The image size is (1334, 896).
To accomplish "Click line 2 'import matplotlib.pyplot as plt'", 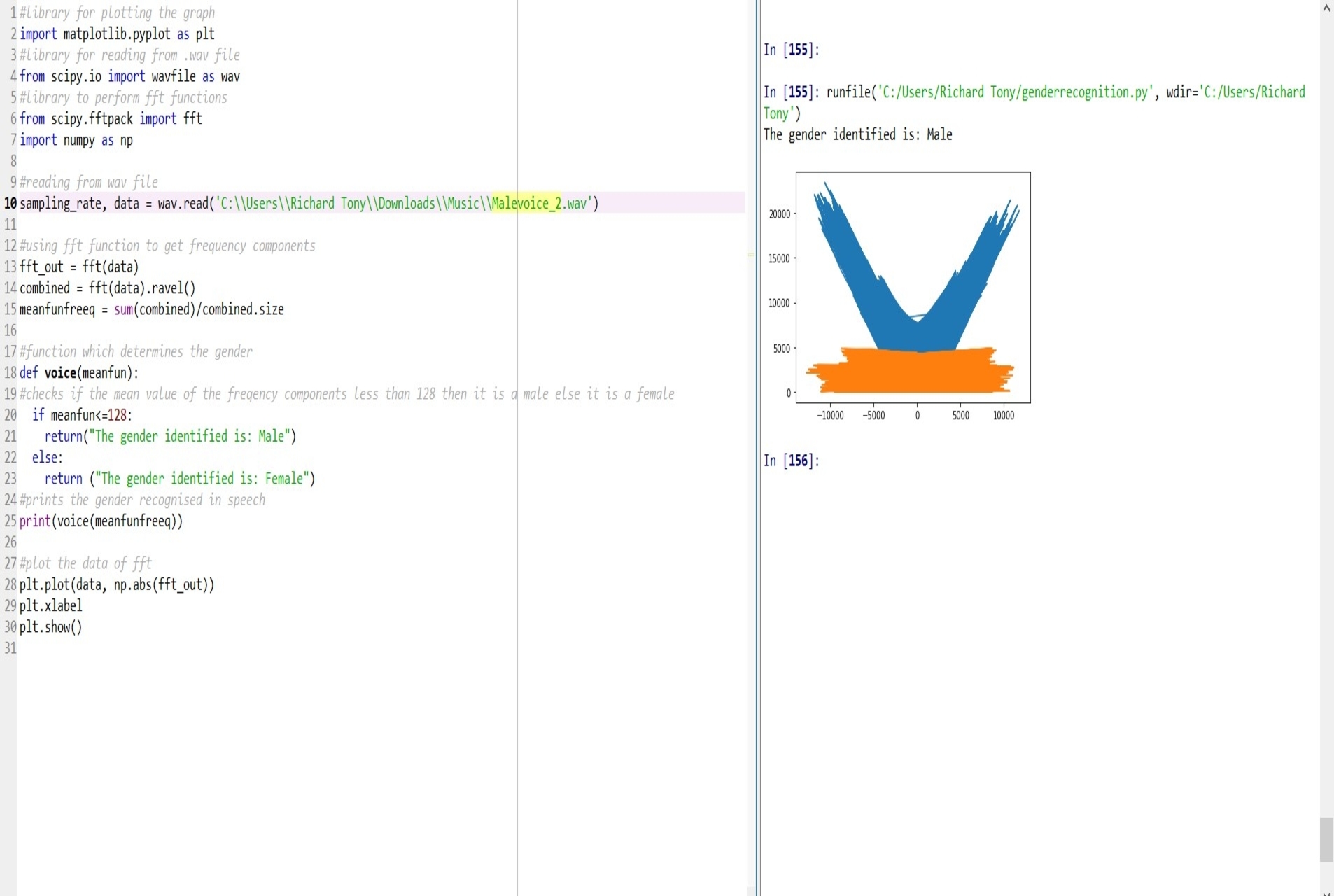I will [117, 34].
